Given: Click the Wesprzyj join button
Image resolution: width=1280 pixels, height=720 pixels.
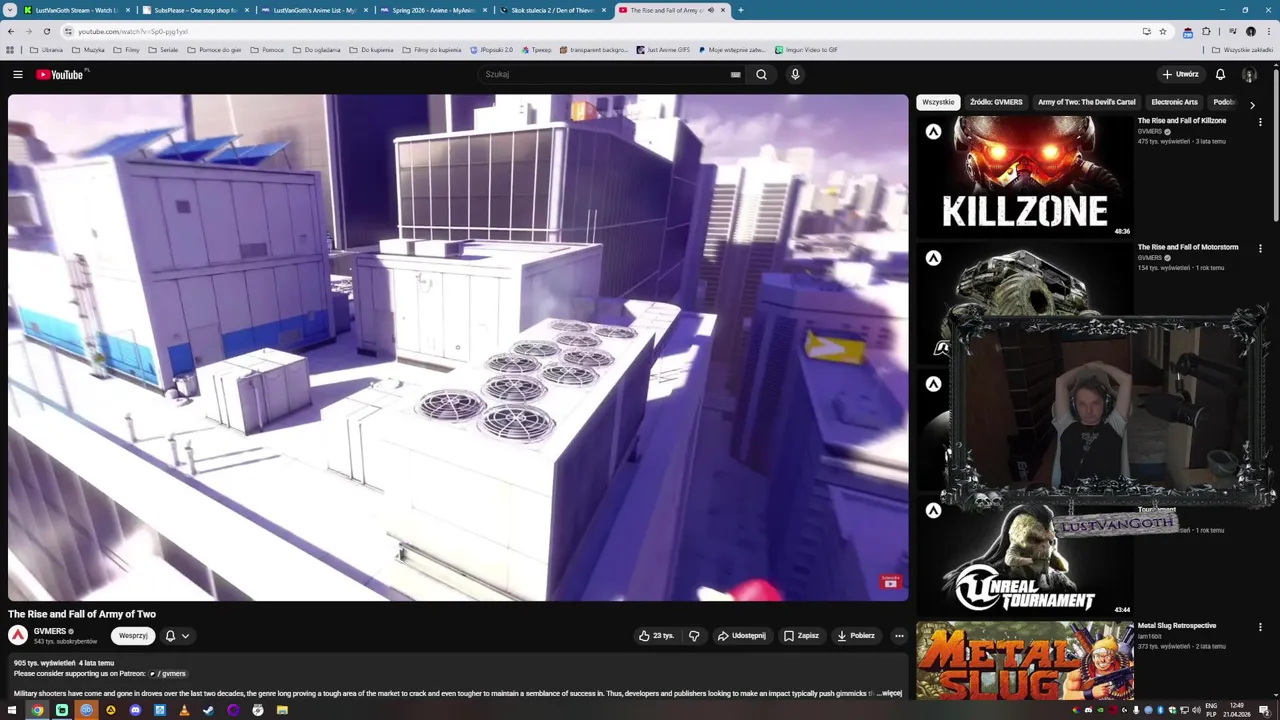Looking at the screenshot, I should click(133, 636).
